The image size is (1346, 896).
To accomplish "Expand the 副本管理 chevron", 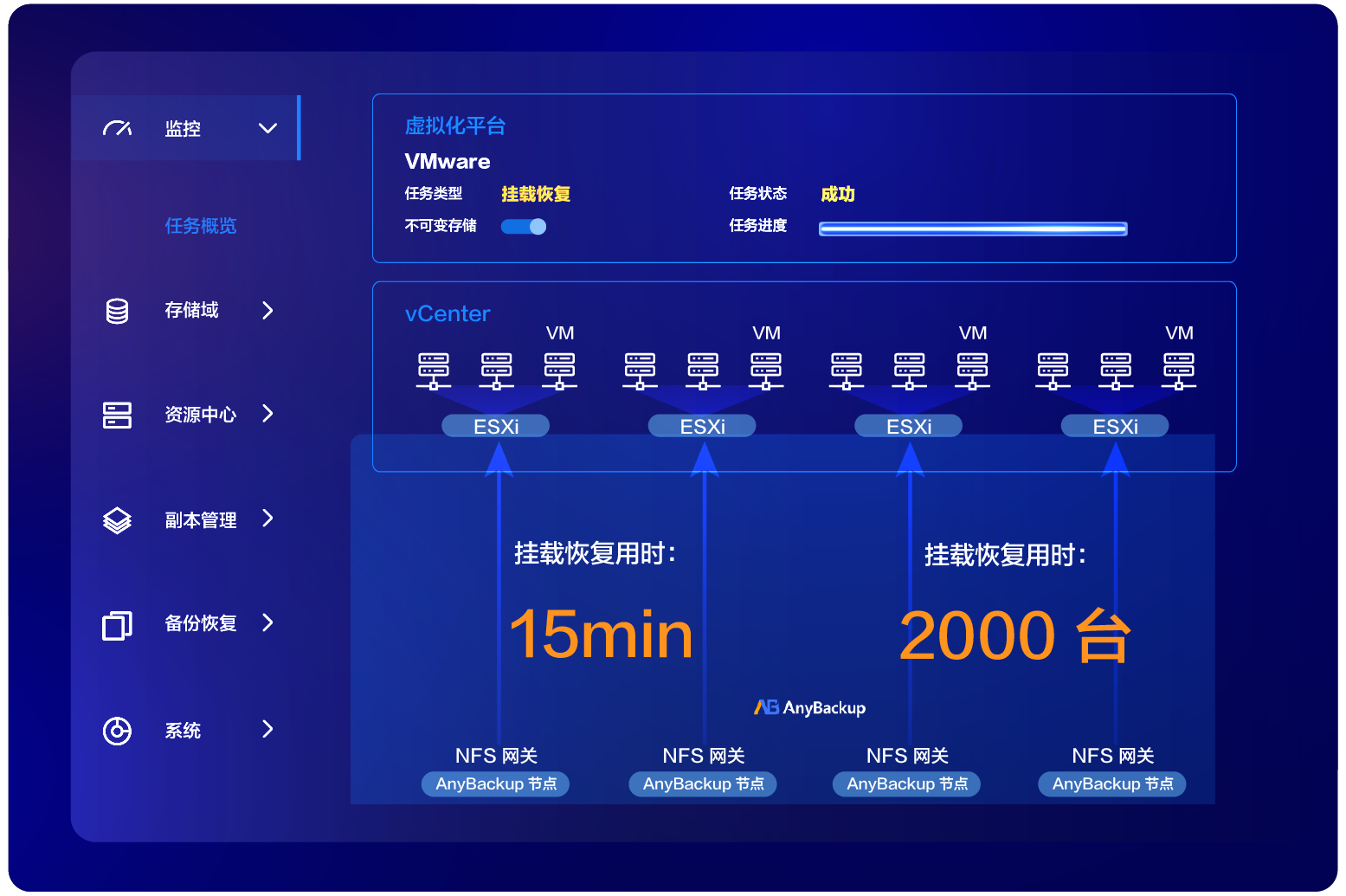I will coord(267,518).
